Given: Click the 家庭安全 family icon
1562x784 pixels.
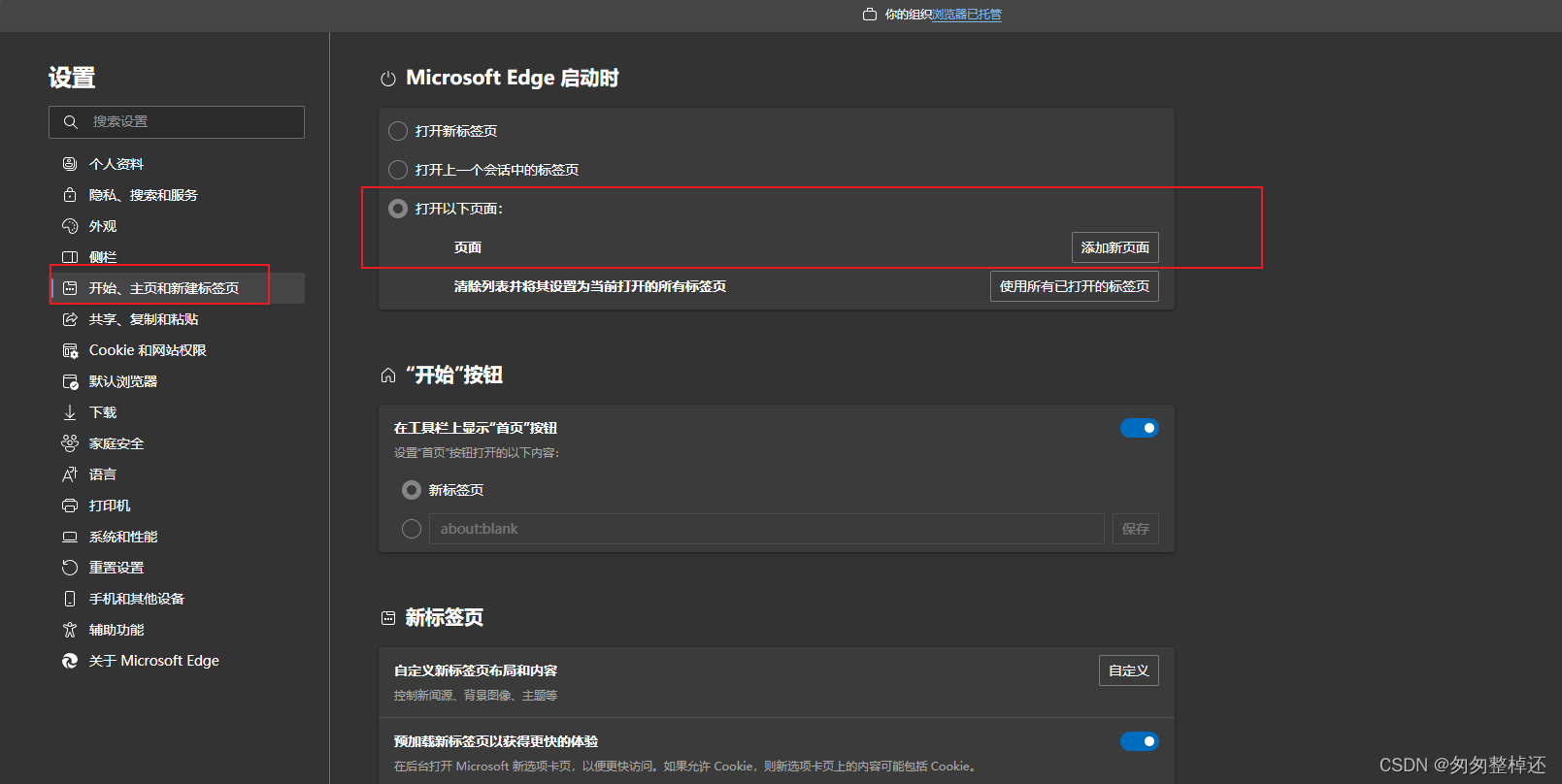Looking at the screenshot, I should [70, 443].
